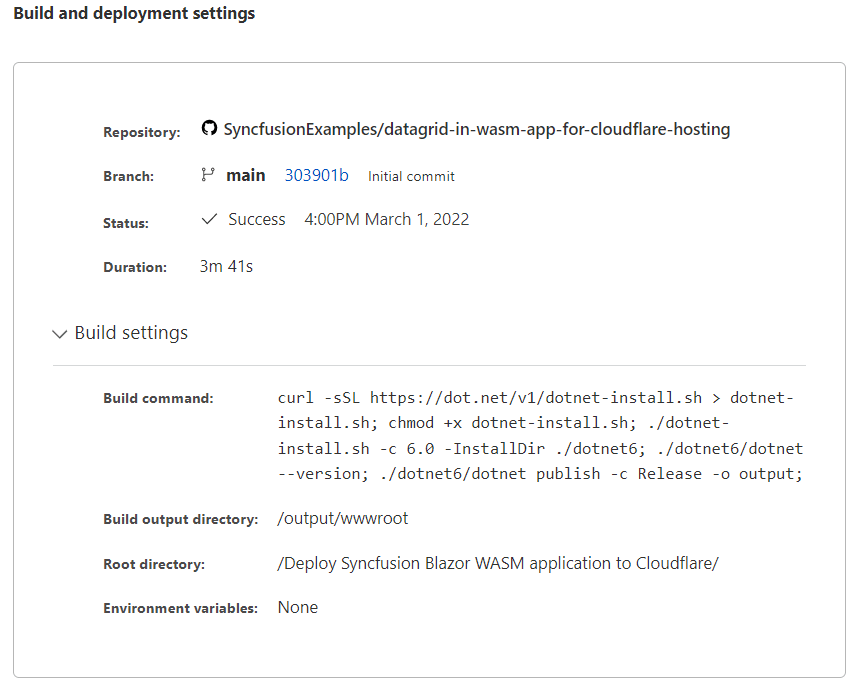
Task: Click the git branch icon next to main
Action: pyautogui.click(x=208, y=175)
